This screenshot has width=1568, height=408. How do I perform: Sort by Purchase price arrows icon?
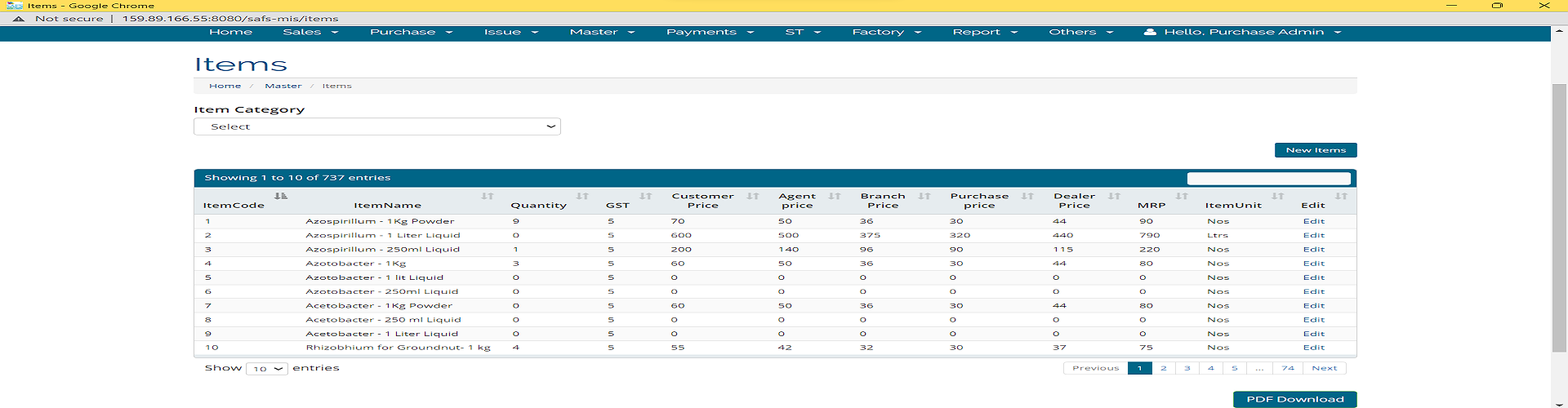click(1027, 196)
